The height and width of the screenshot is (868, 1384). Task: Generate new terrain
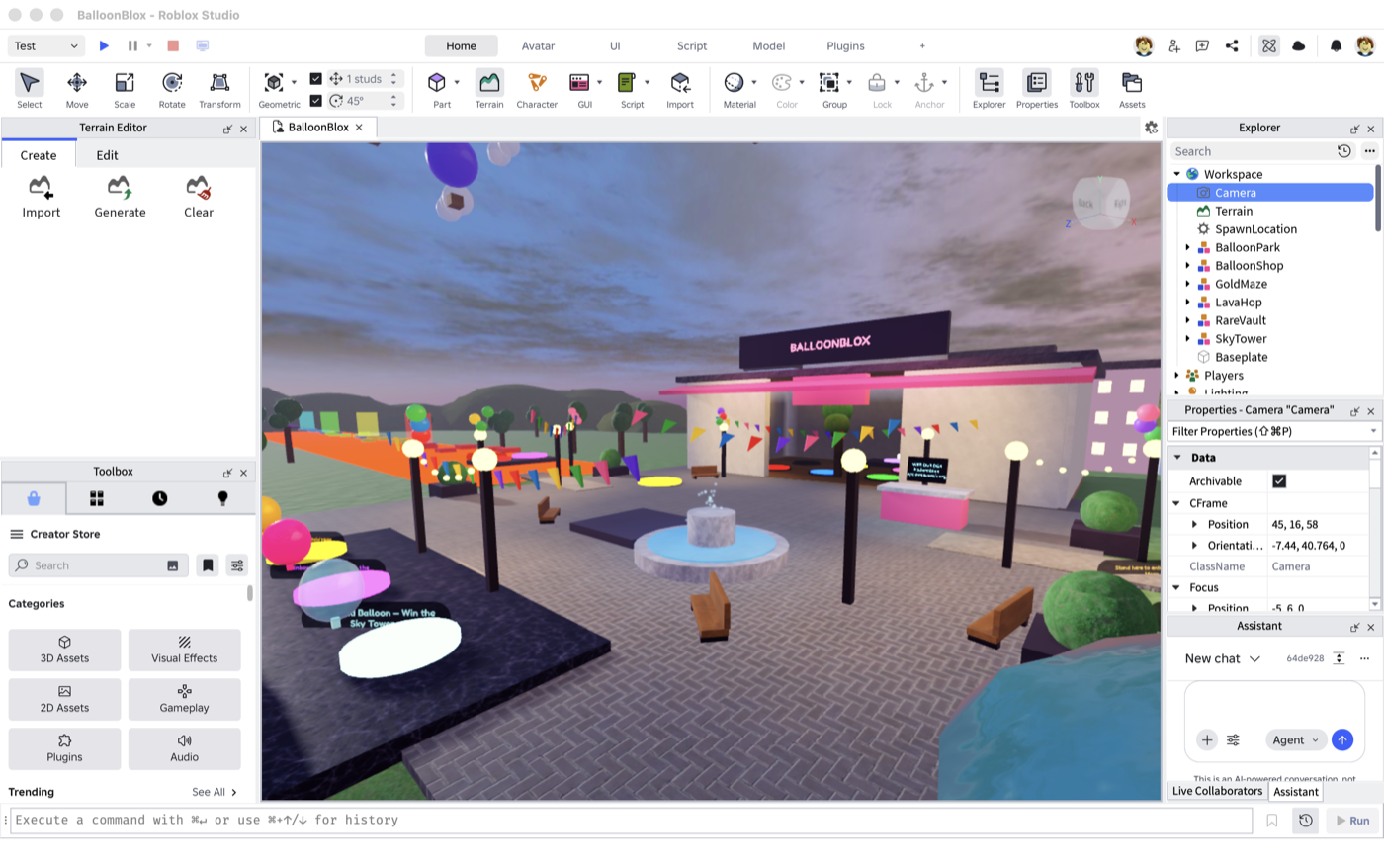120,197
